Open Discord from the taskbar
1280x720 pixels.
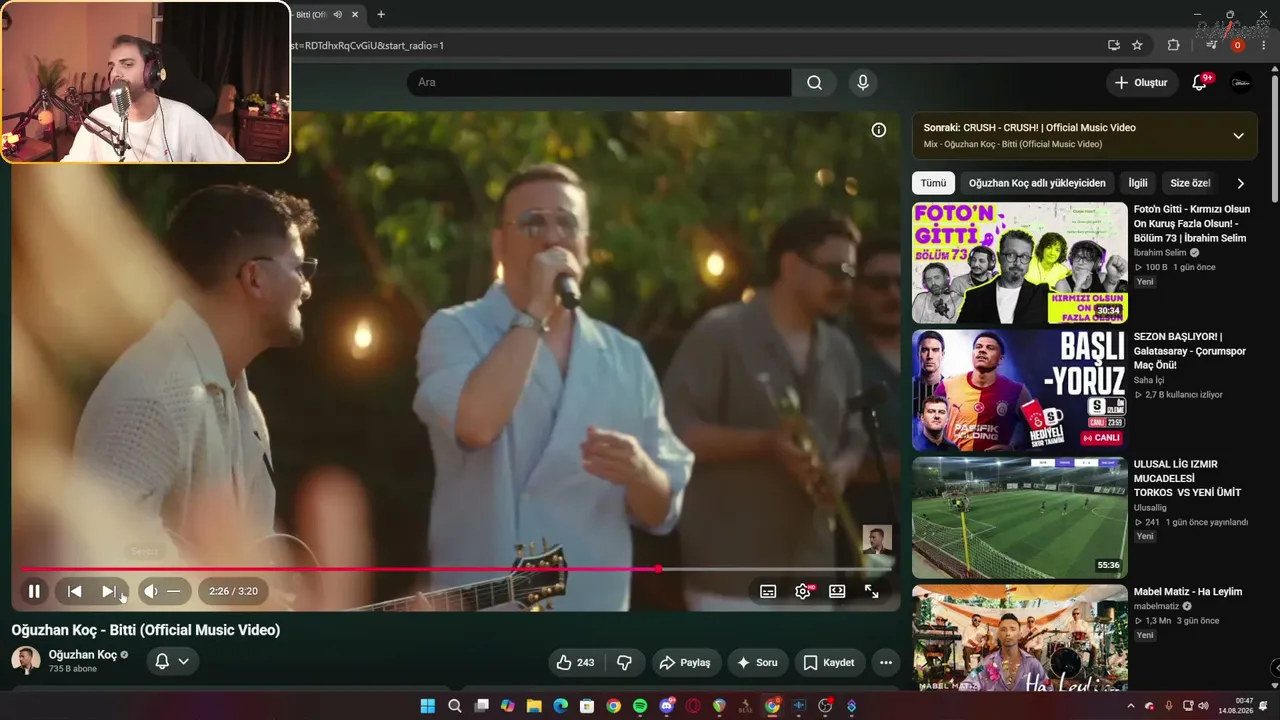coord(667,706)
